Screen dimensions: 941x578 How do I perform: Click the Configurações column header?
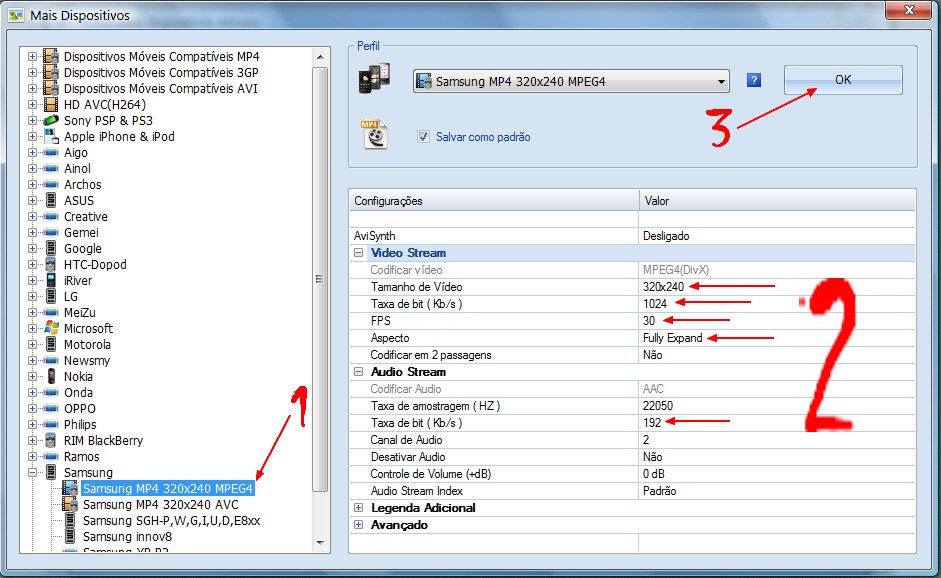click(x=494, y=200)
